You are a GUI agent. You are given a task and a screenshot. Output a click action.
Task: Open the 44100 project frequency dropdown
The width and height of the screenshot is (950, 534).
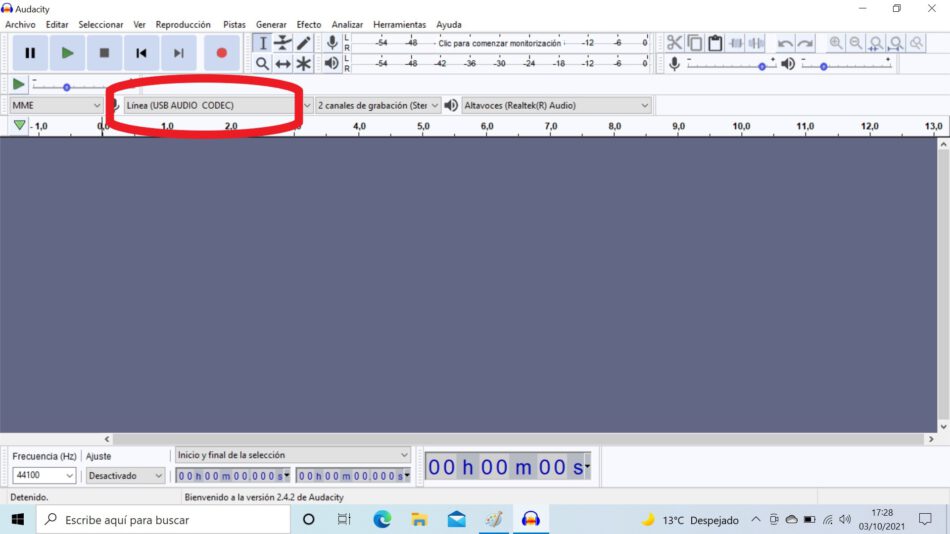[44, 476]
